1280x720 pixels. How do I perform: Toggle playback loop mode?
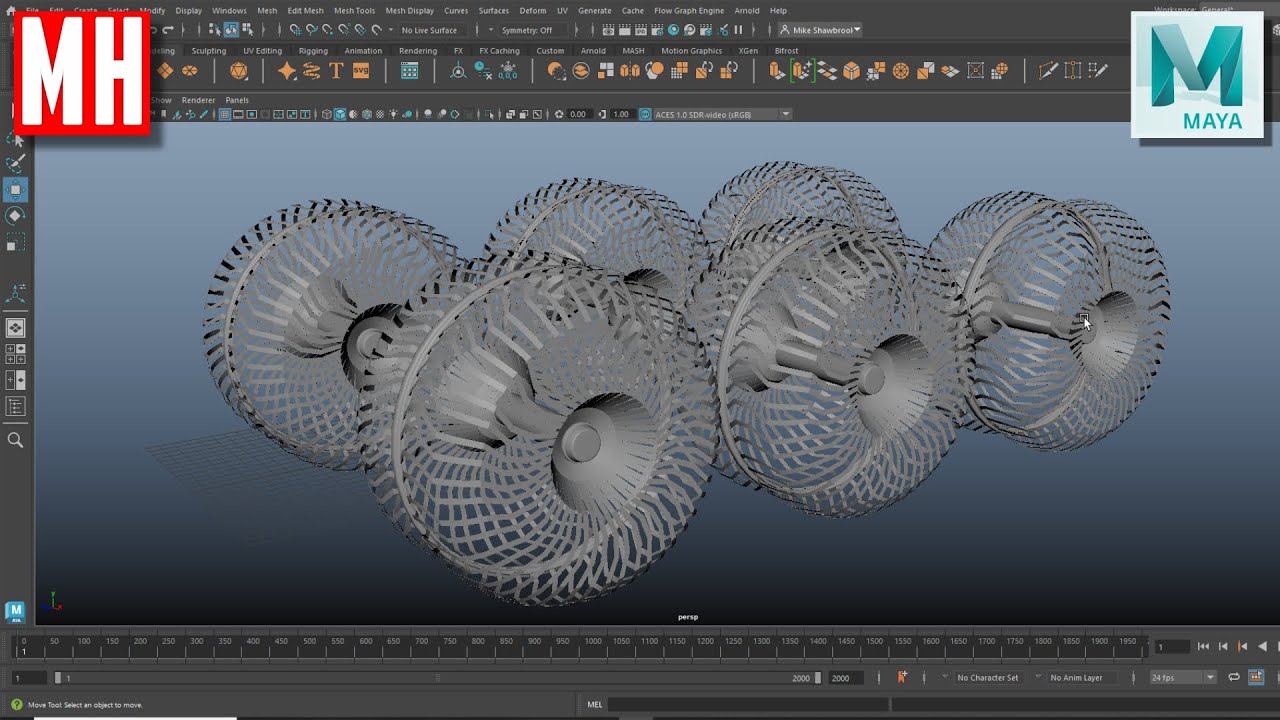coord(1234,677)
